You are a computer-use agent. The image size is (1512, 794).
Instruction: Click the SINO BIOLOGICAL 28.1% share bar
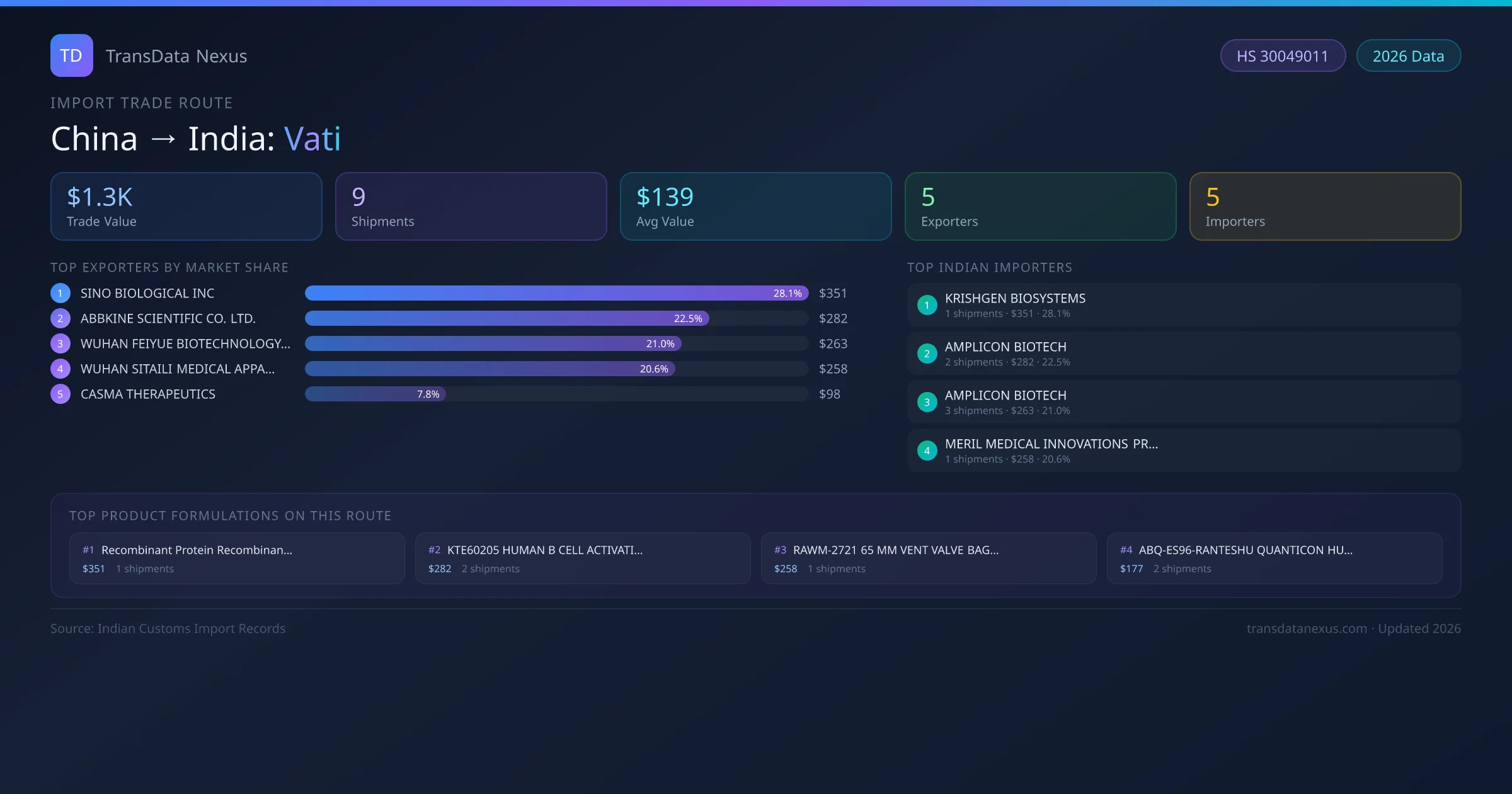click(556, 293)
